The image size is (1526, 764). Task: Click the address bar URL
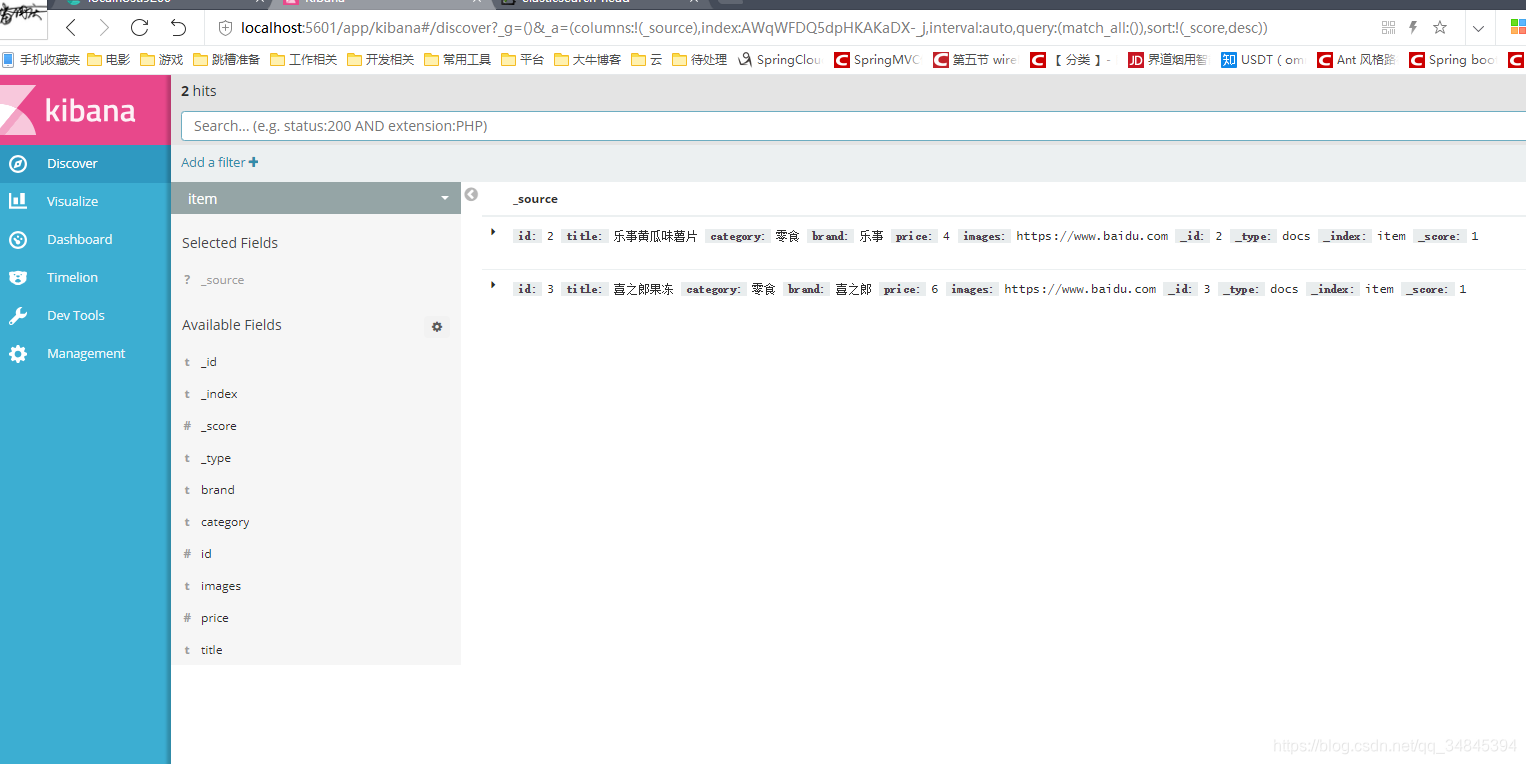[x=754, y=28]
